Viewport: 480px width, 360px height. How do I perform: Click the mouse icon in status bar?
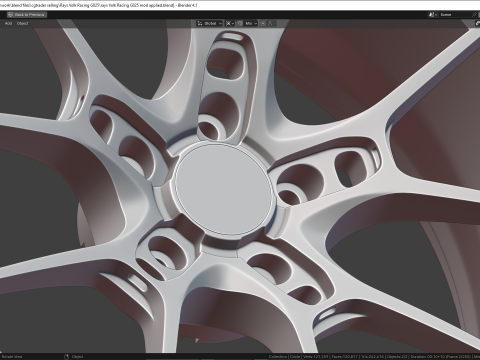pos(66,357)
